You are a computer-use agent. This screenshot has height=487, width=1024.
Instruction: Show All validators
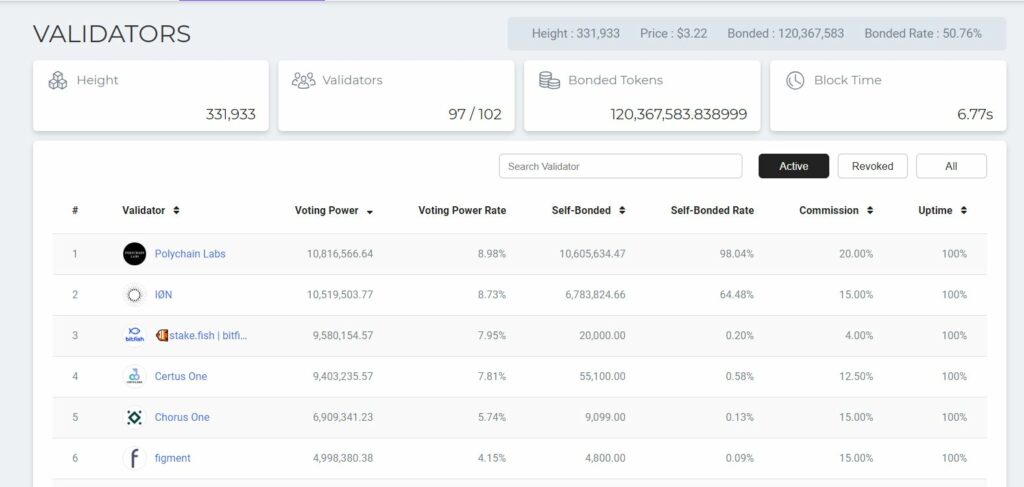click(951, 166)
